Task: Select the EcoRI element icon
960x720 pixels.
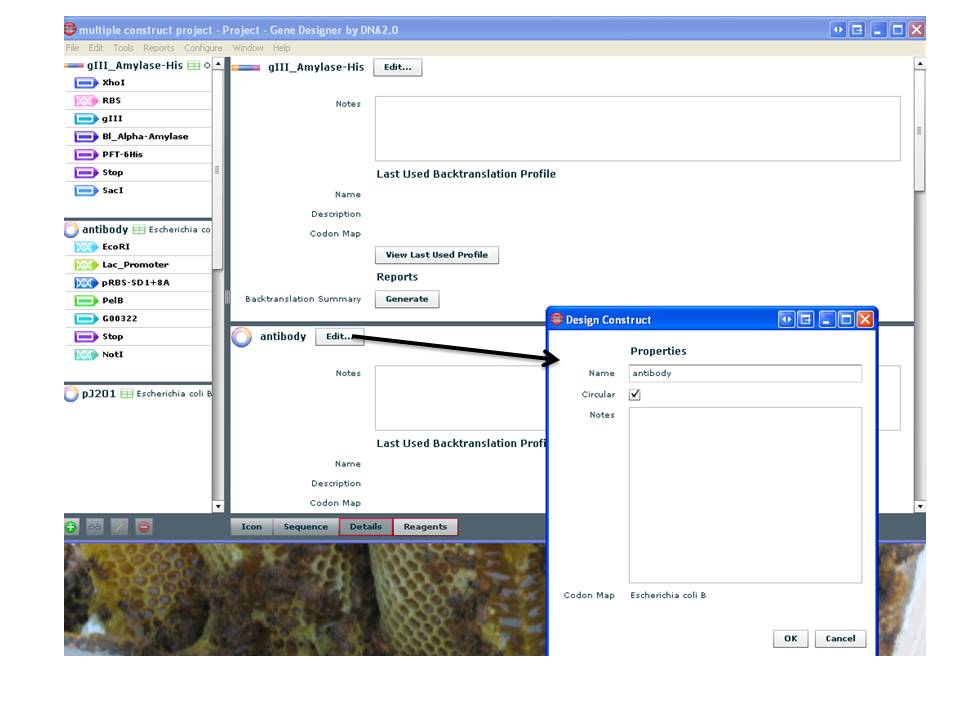Action: click(x=86, y=247)
